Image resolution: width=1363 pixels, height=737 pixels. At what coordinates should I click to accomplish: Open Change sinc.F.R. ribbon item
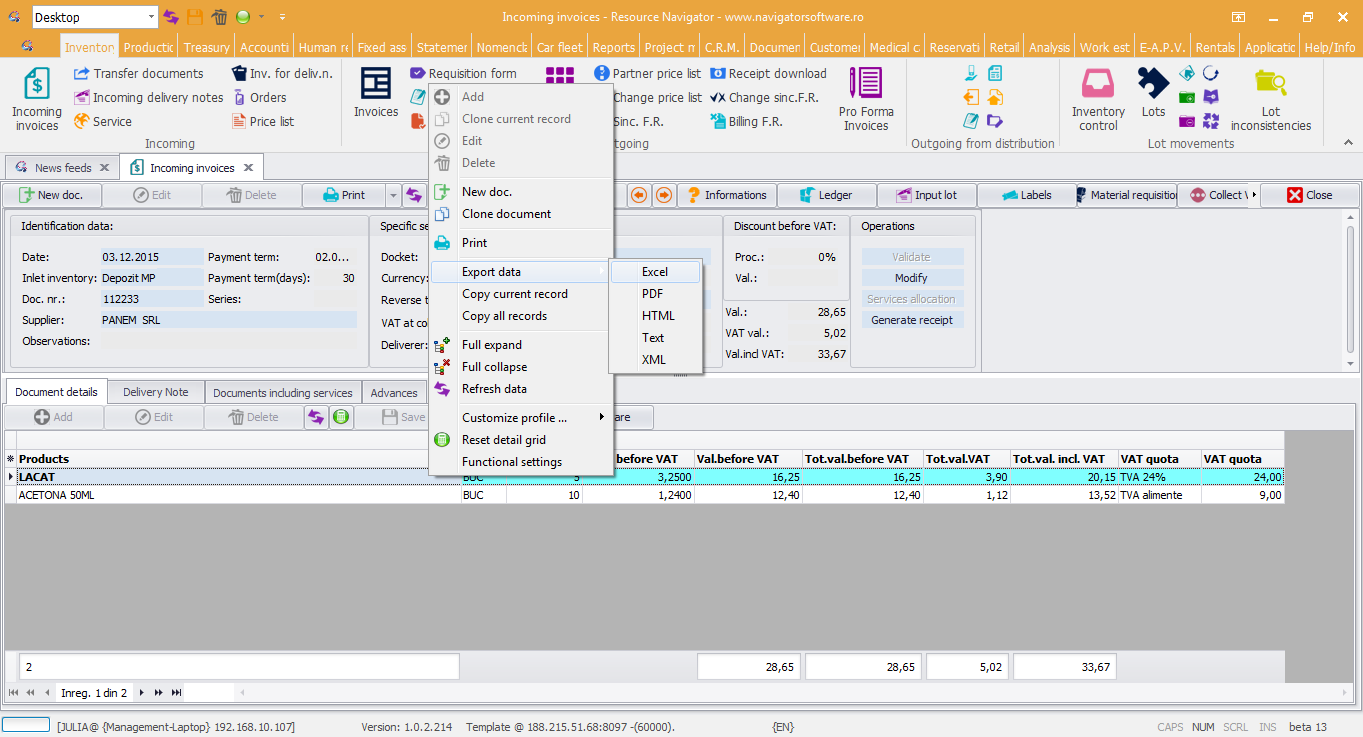coord(764,98)
